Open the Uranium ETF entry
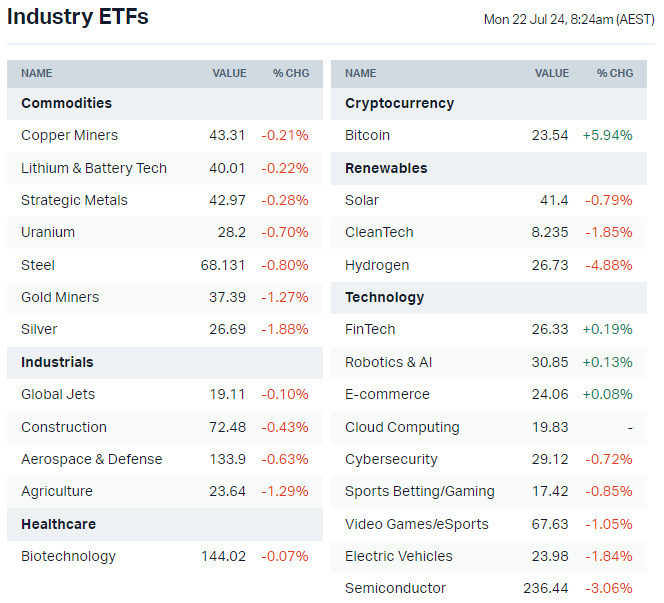This screenshot has width=664, height=603. (48, 232)
